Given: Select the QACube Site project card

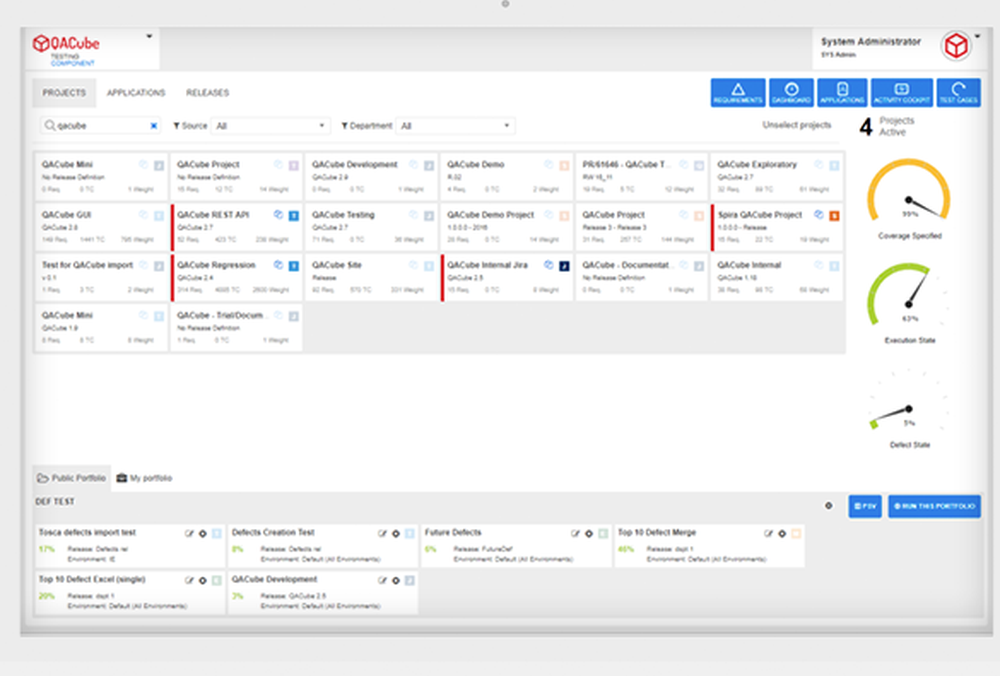Looking at the screenshot, I should point(371,277).
